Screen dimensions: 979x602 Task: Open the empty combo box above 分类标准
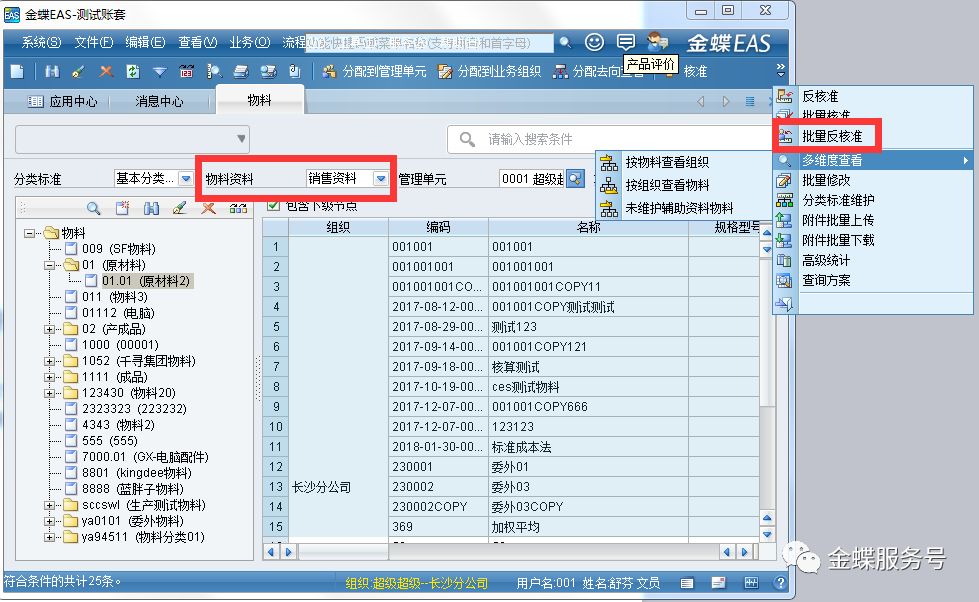tap(132, 139)
